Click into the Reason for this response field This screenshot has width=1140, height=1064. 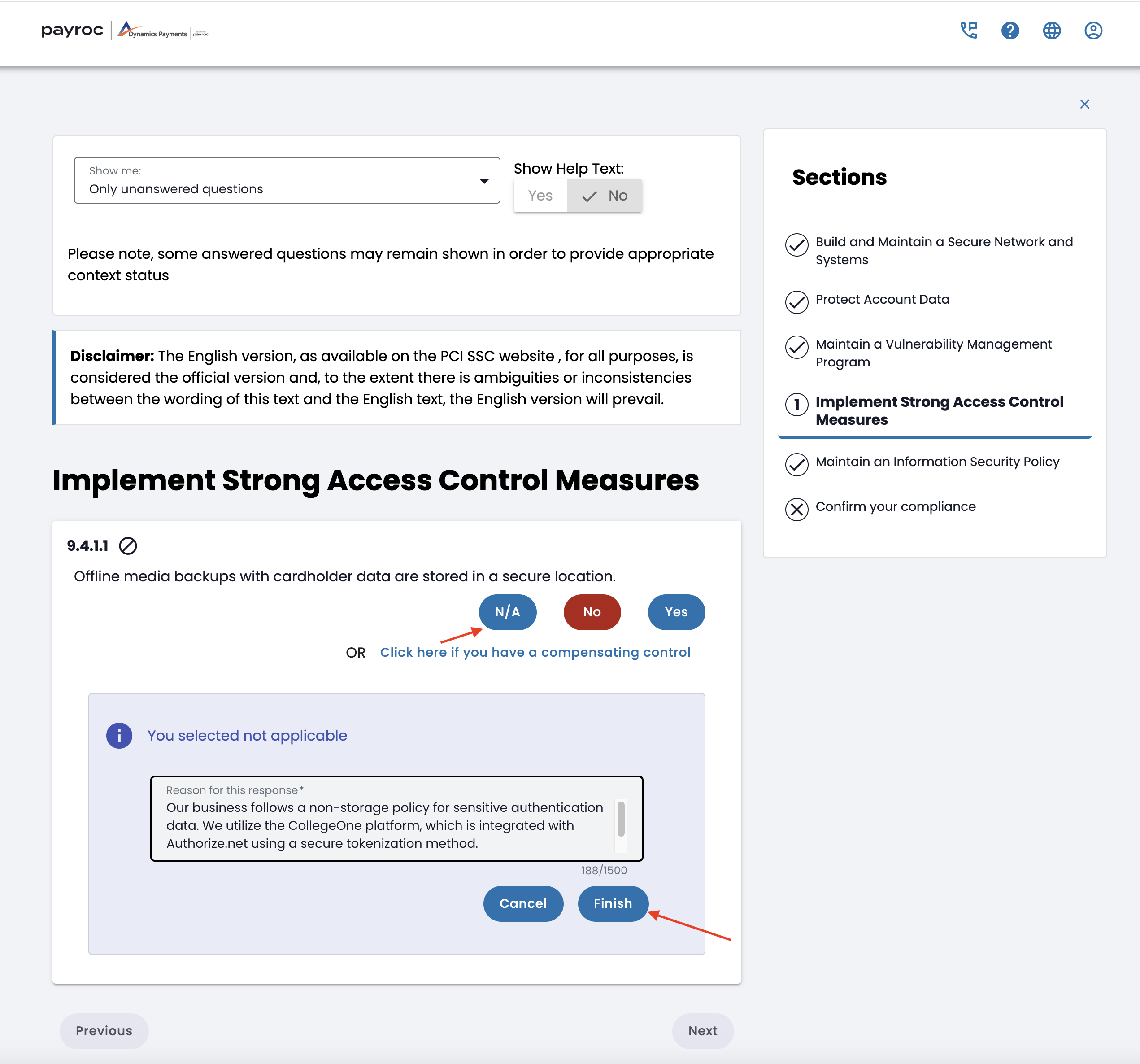(384, 825)
